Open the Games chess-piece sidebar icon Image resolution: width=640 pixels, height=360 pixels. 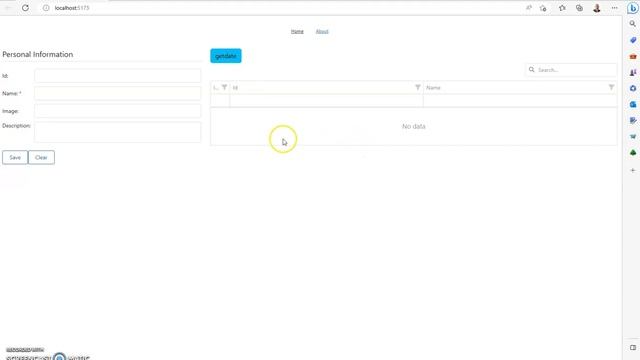[633, 72]
